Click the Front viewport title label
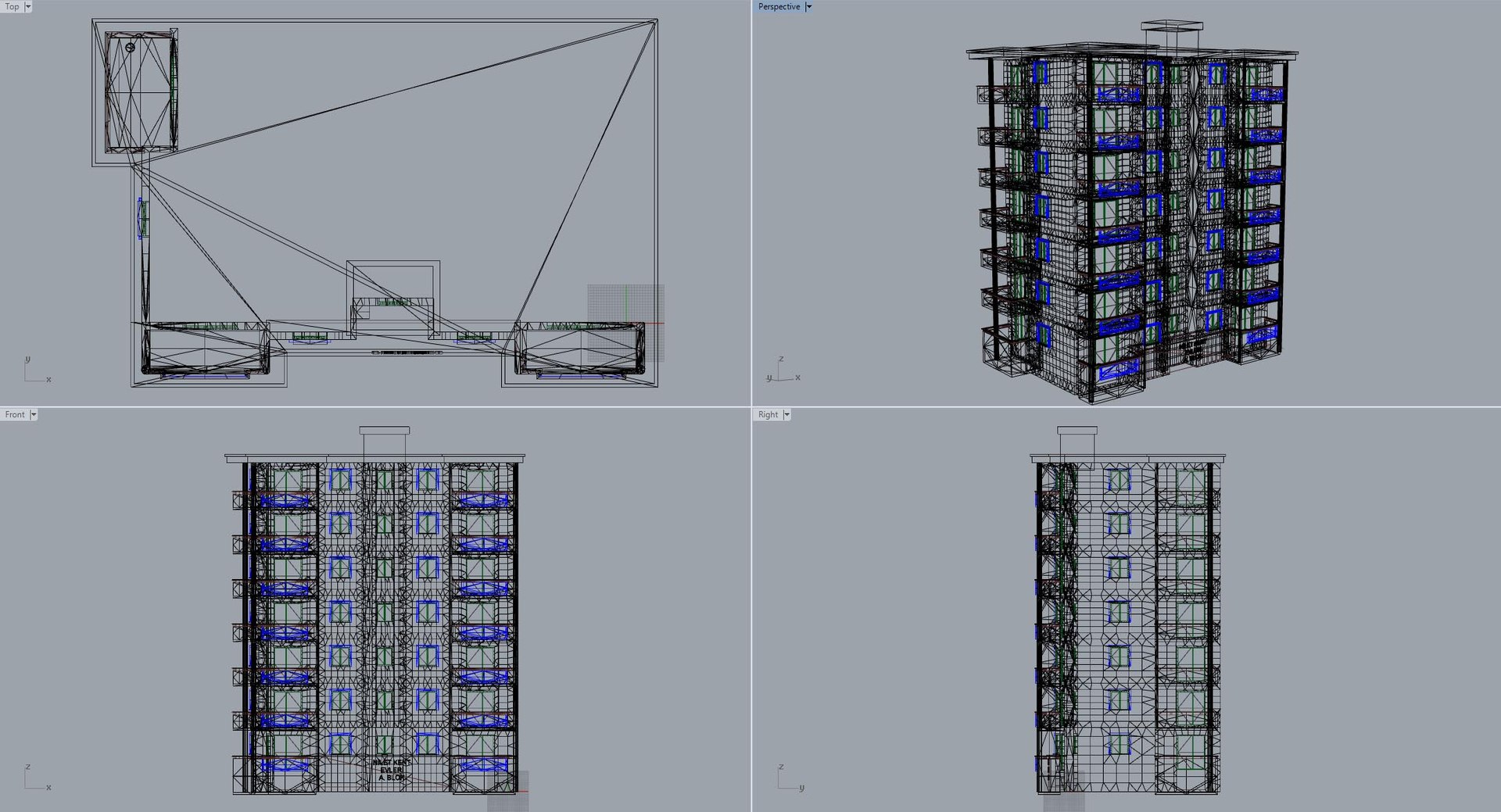The height and width of the screenshot is (812, 1501). tap(15, 414)
